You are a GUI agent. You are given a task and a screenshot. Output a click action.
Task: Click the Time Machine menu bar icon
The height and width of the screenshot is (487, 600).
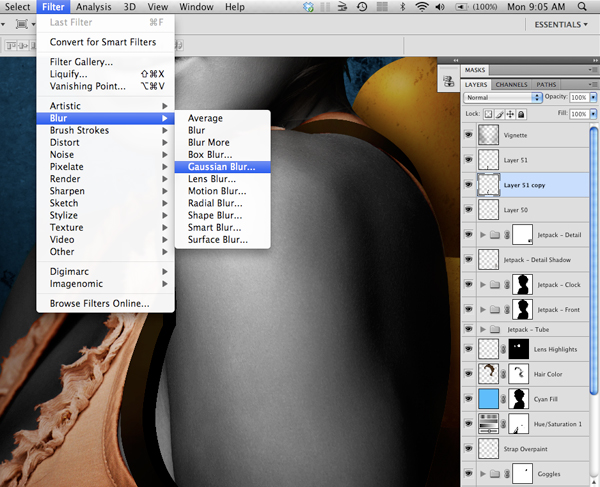362,7
